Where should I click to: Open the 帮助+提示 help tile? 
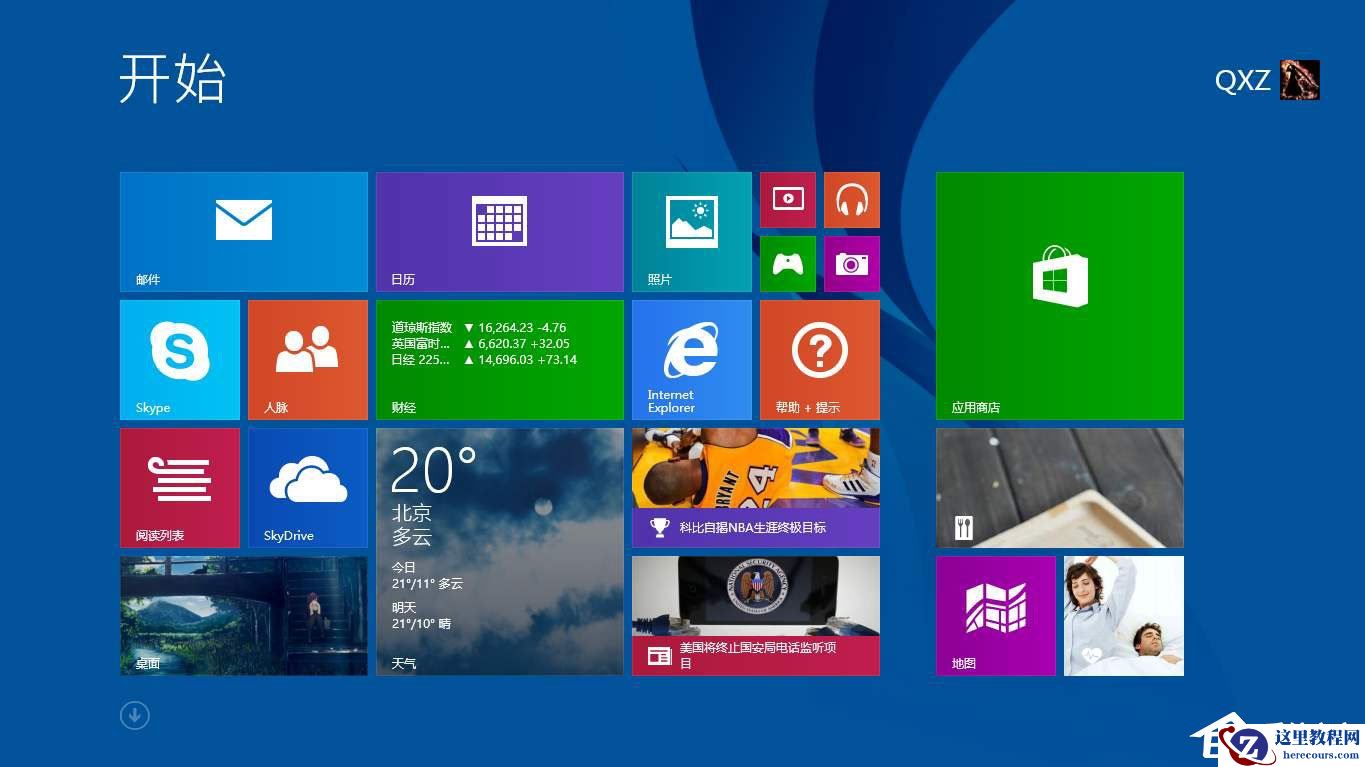[x=819, y=359]
